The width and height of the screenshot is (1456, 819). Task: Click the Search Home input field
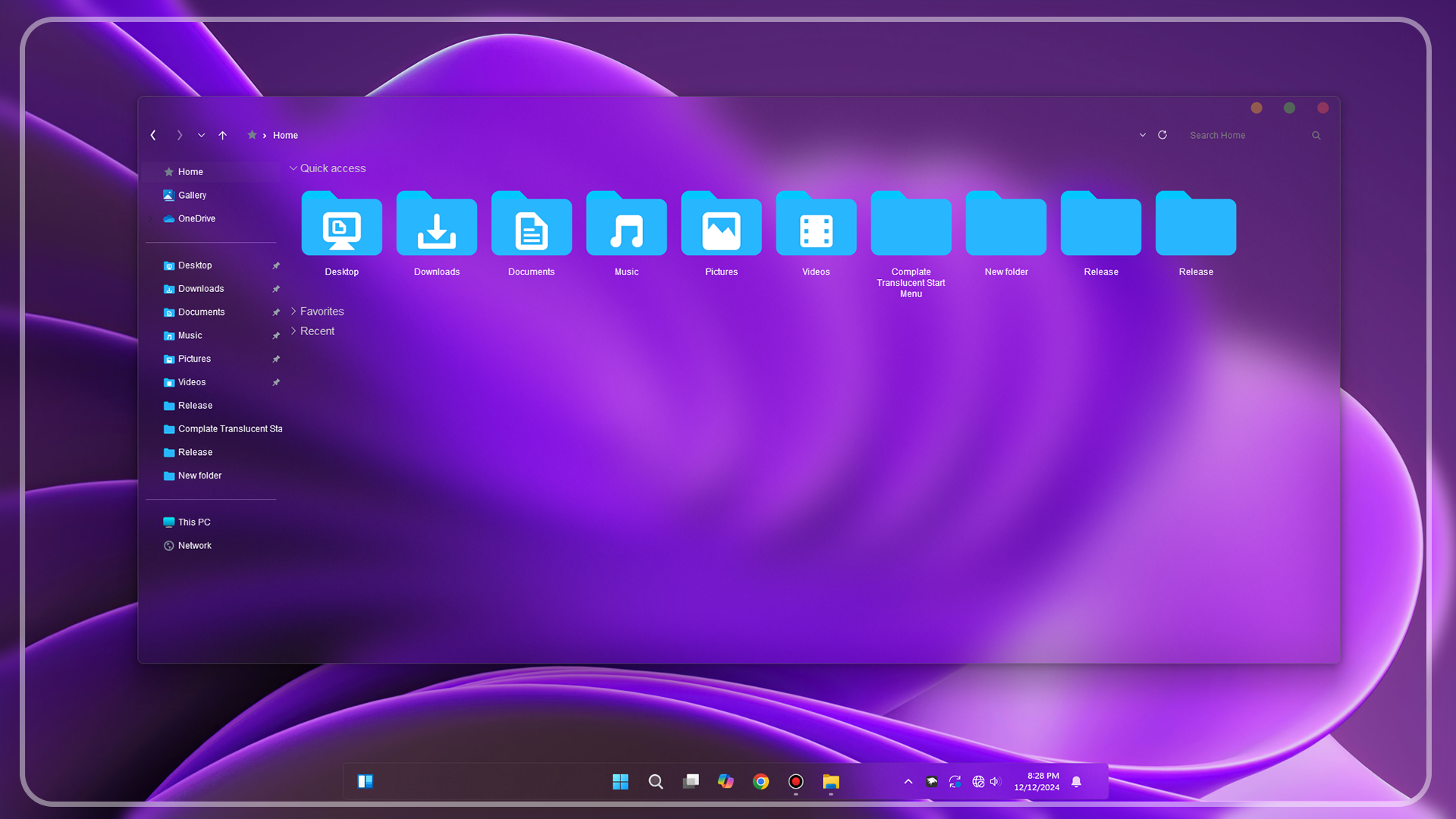[x=1244, y=135]
